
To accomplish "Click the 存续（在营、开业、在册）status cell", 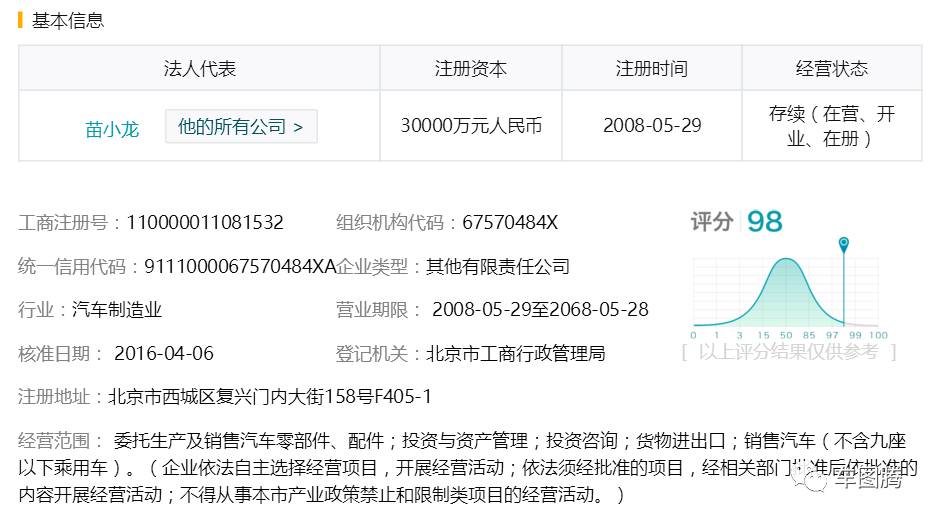I will (x=832, y=126).
